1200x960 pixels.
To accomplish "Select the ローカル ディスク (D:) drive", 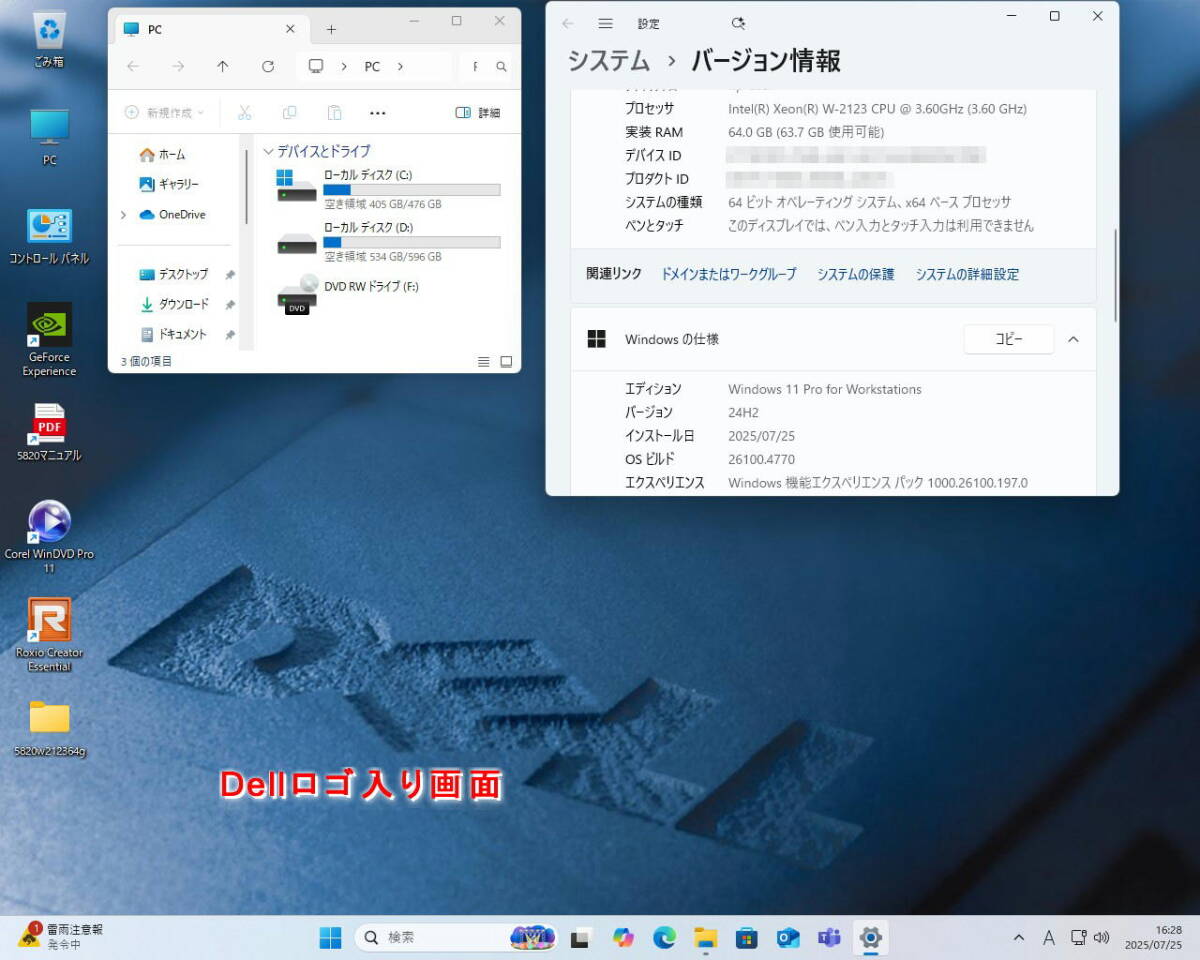I will point(388,242).
